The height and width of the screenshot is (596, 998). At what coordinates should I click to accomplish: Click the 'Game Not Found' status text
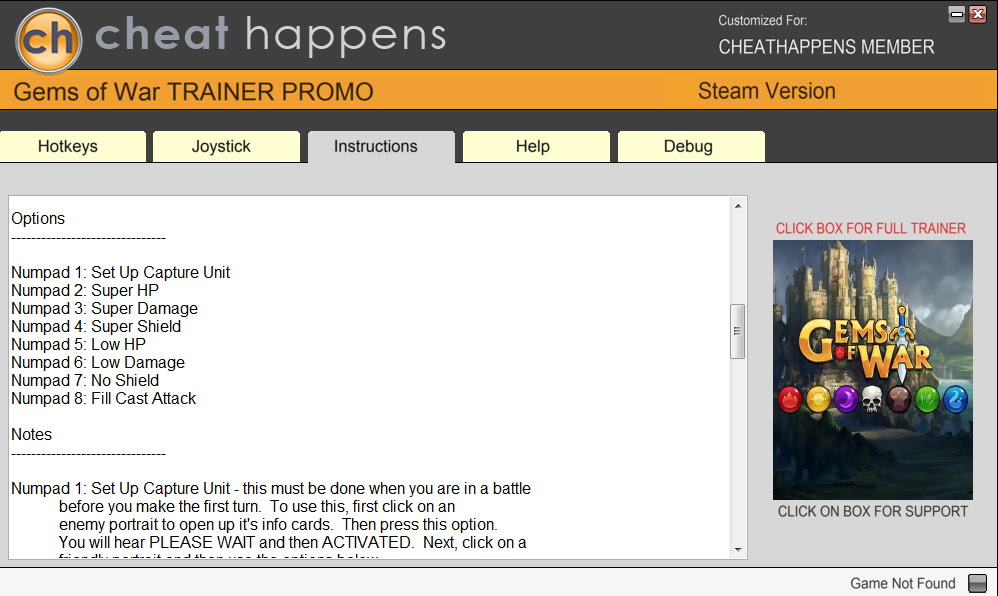point(903,583)
